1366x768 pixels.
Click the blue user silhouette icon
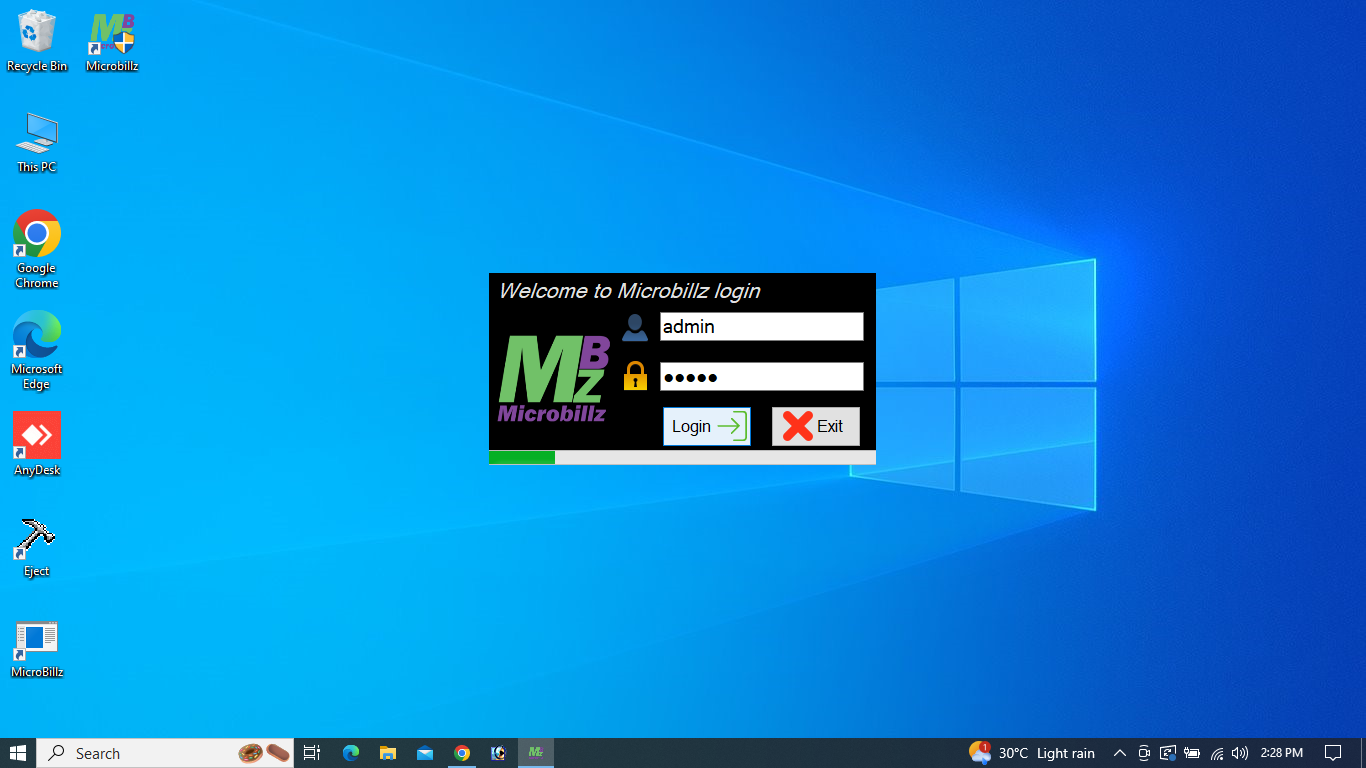[x=635, y=327]
